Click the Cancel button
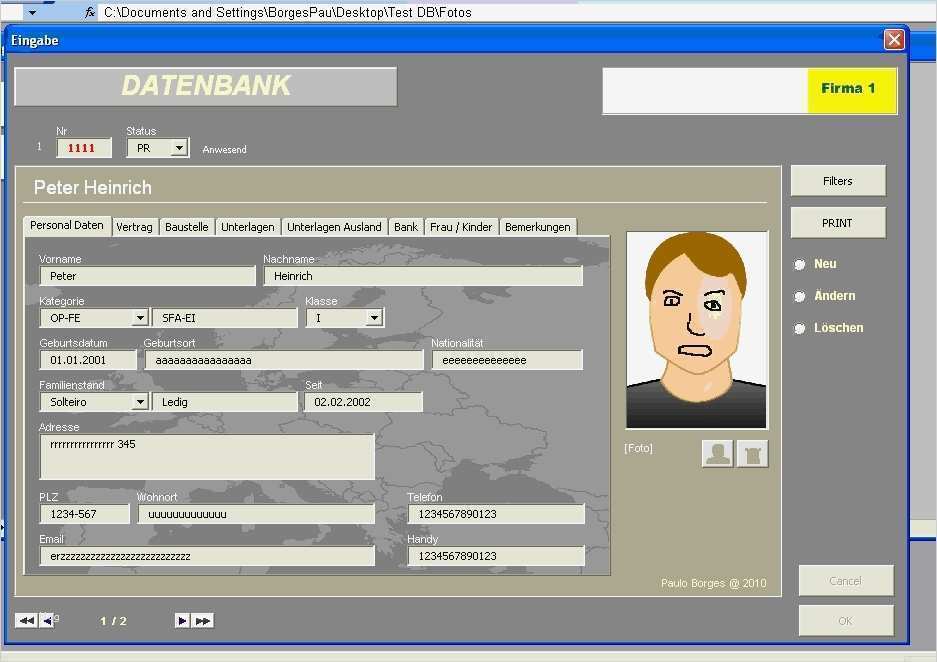The height and width of the screenshot is (662, 937). coord(846,580)
